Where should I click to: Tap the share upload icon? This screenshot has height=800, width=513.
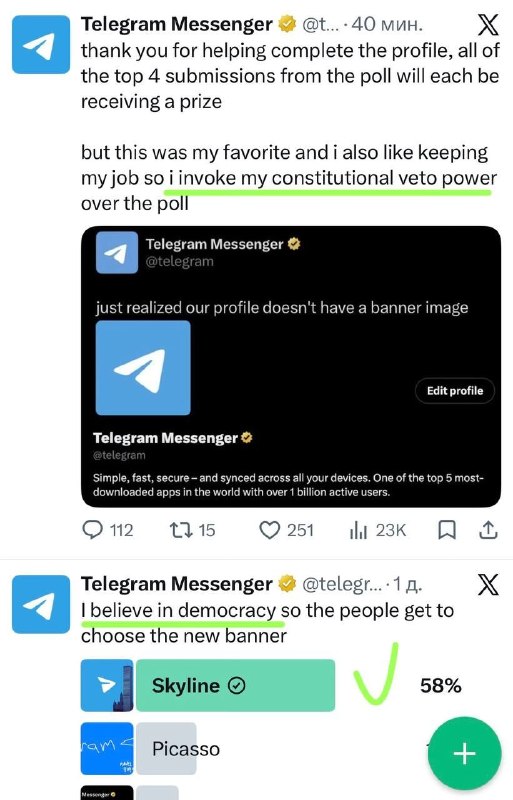pos(488,530)
